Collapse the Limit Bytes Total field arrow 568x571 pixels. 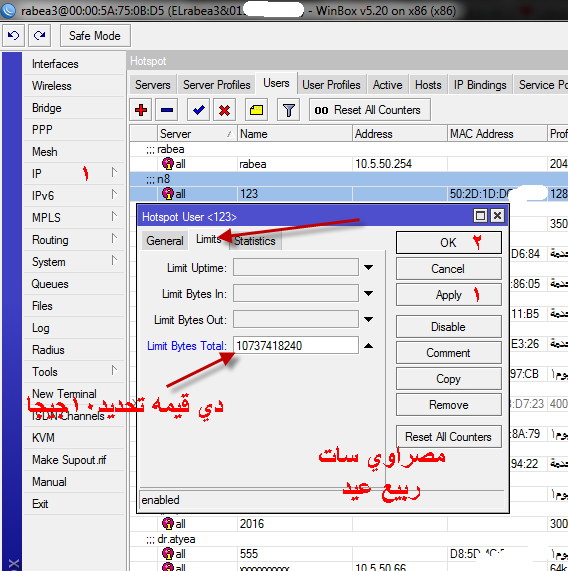click(x=368, y=346)
